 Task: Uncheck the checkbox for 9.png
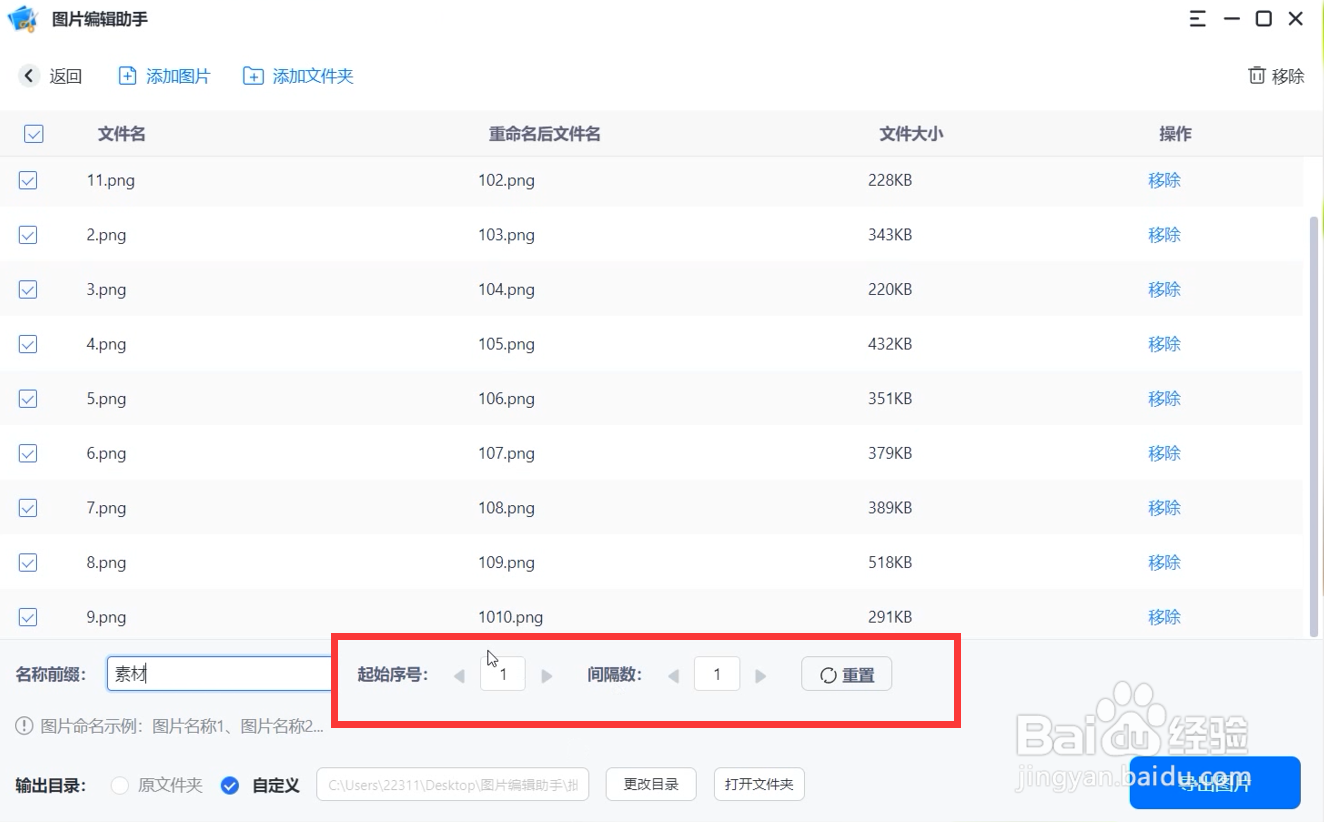[x=28, y=617]
